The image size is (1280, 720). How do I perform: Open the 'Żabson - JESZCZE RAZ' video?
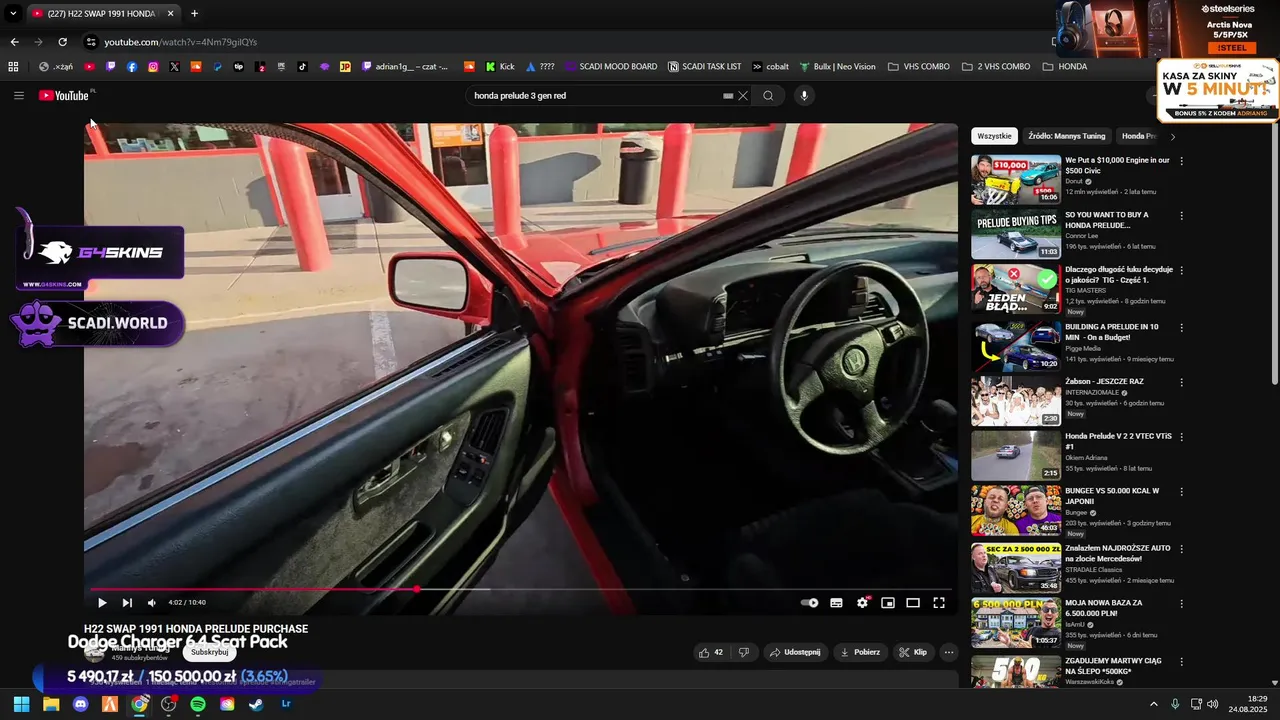1016,401
